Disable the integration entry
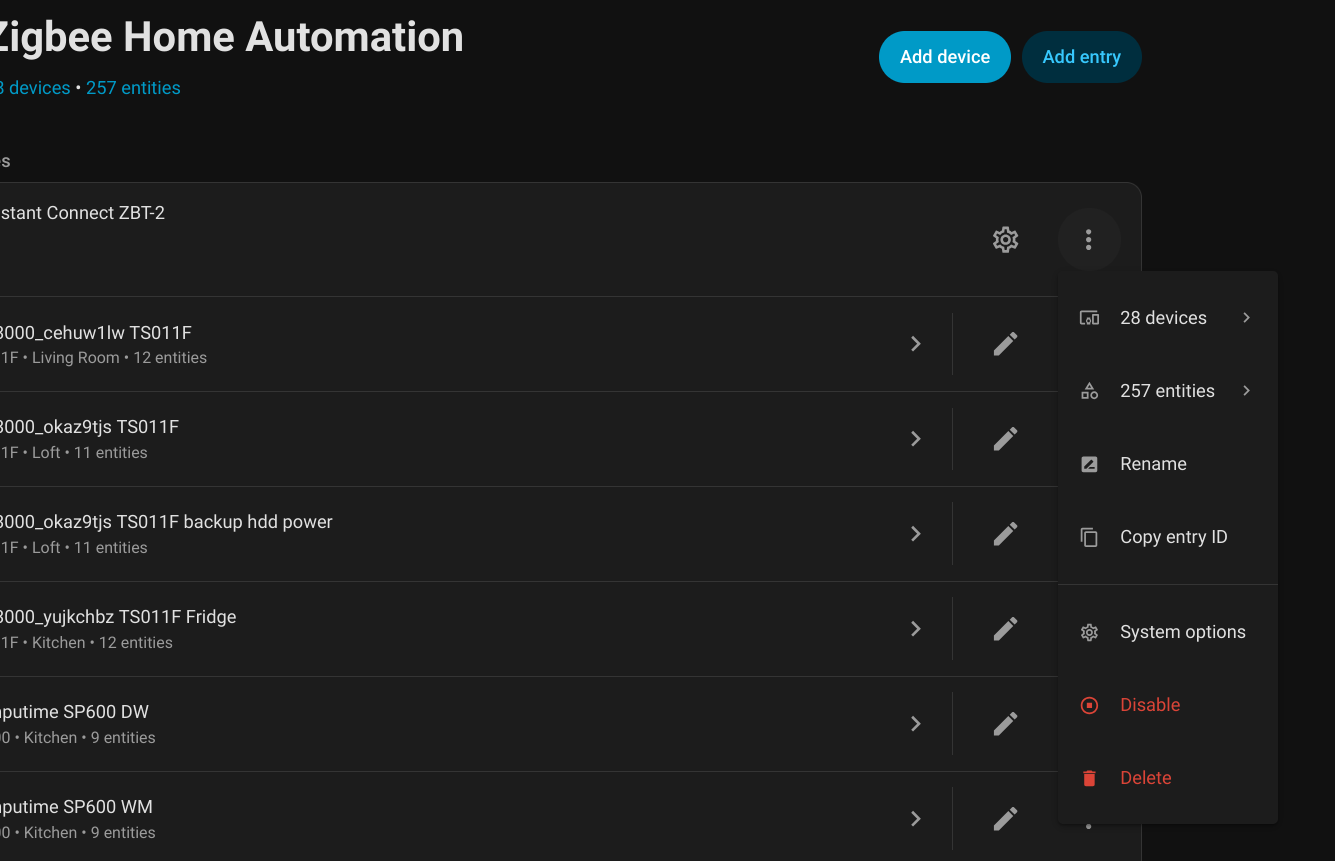Viewport: 1335px width, 861px height. [1150, 705]
